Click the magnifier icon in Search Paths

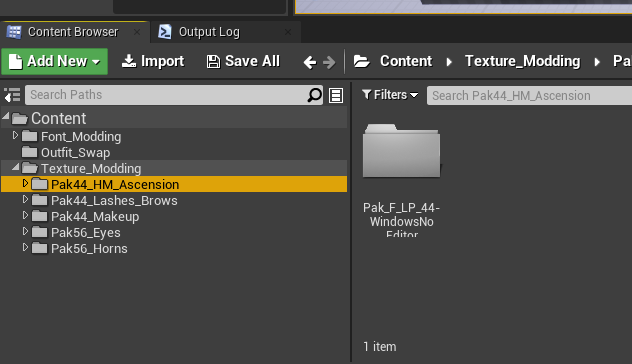[314, 95]
